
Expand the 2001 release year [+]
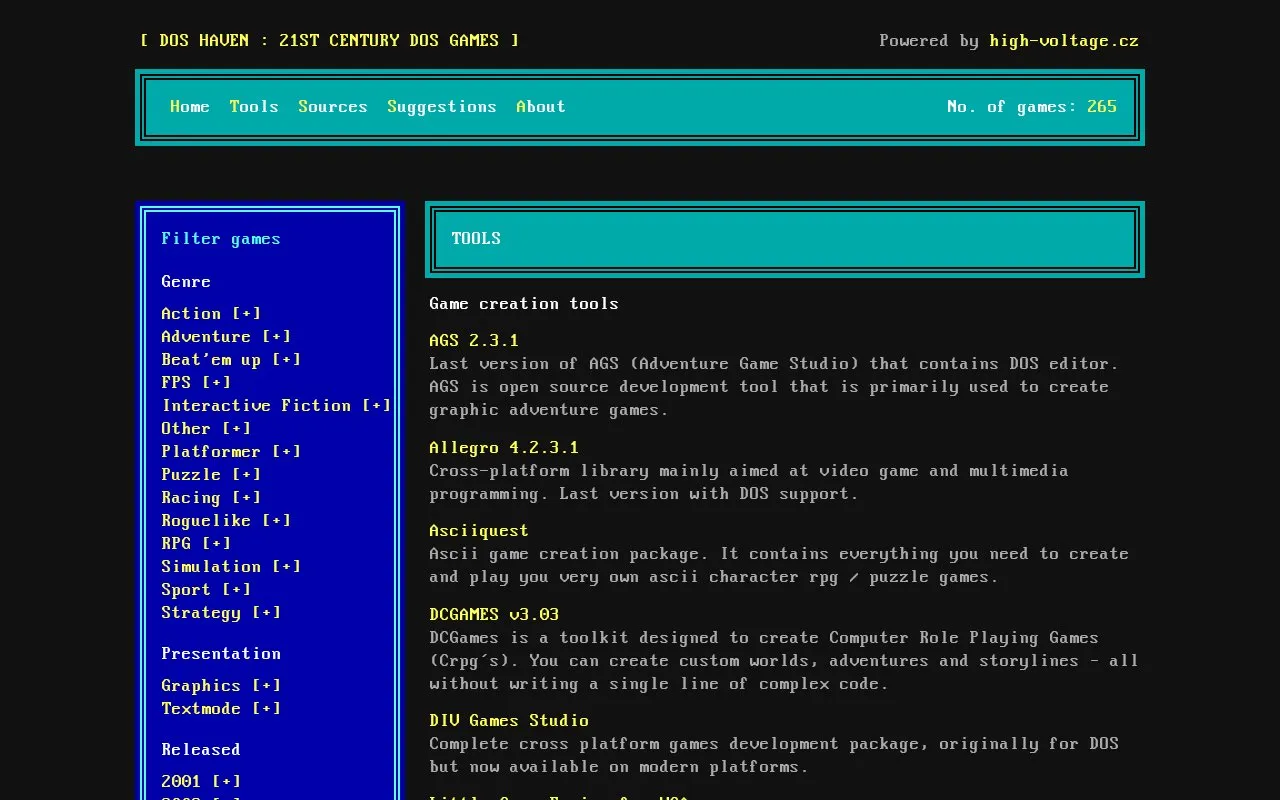[x=227, y=781]
